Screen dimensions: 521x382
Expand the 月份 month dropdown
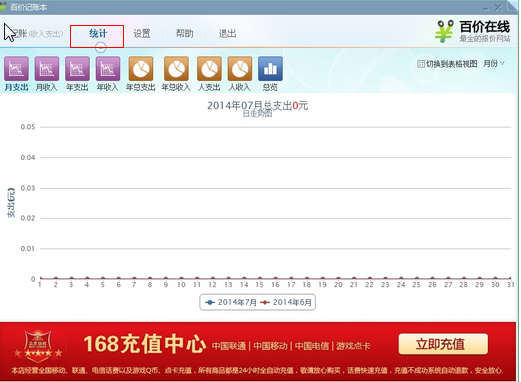(x=494, y=63)
